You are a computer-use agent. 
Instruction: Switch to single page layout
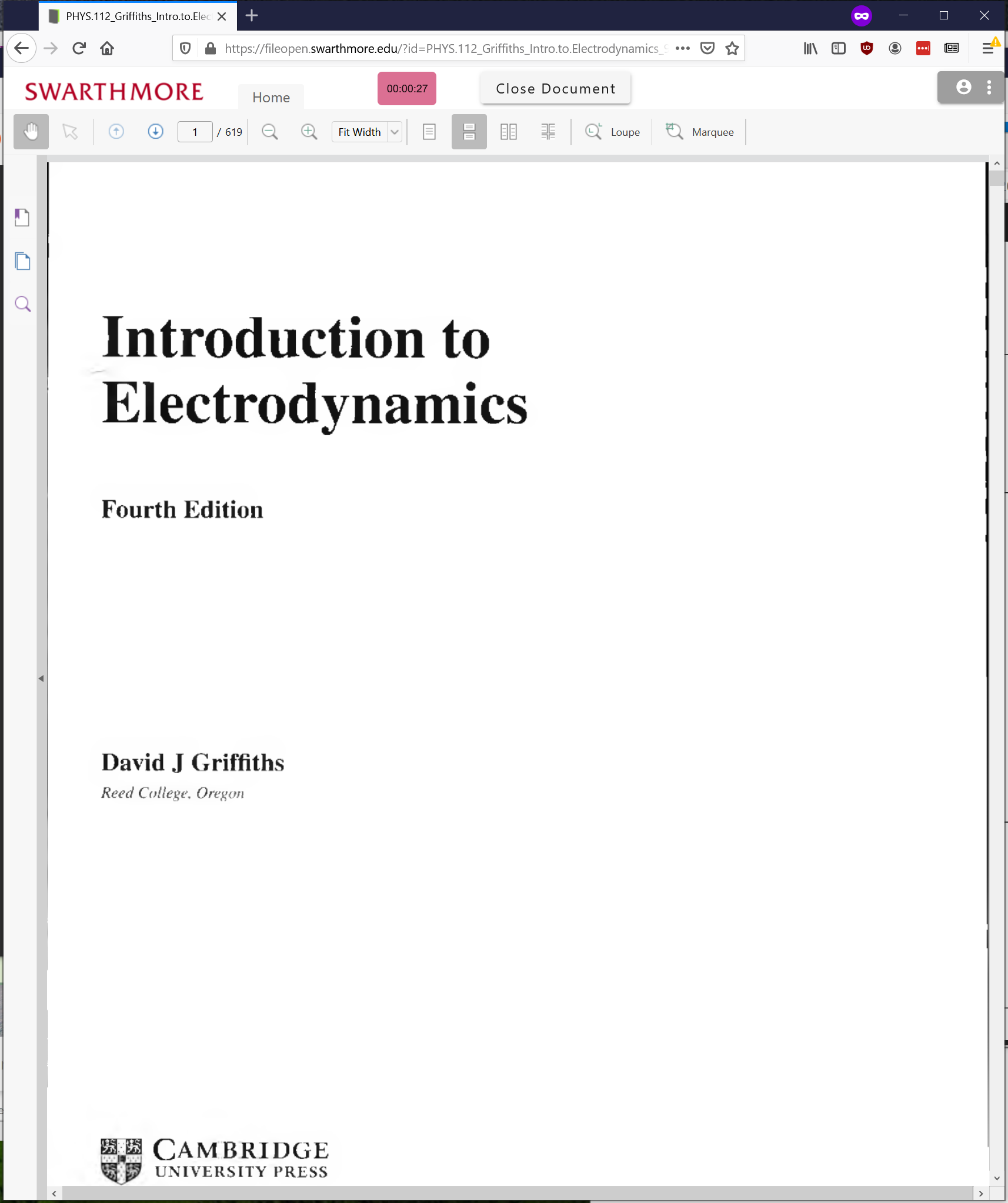point(429,132)
